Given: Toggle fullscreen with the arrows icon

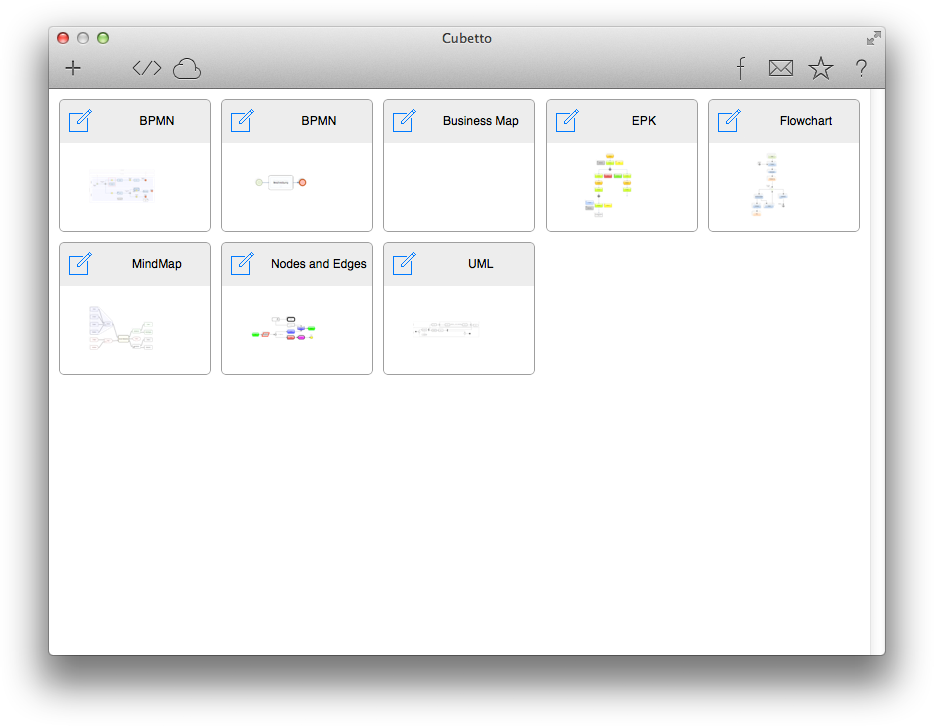Looking at the screenshot, I should [x=873, y=38].
